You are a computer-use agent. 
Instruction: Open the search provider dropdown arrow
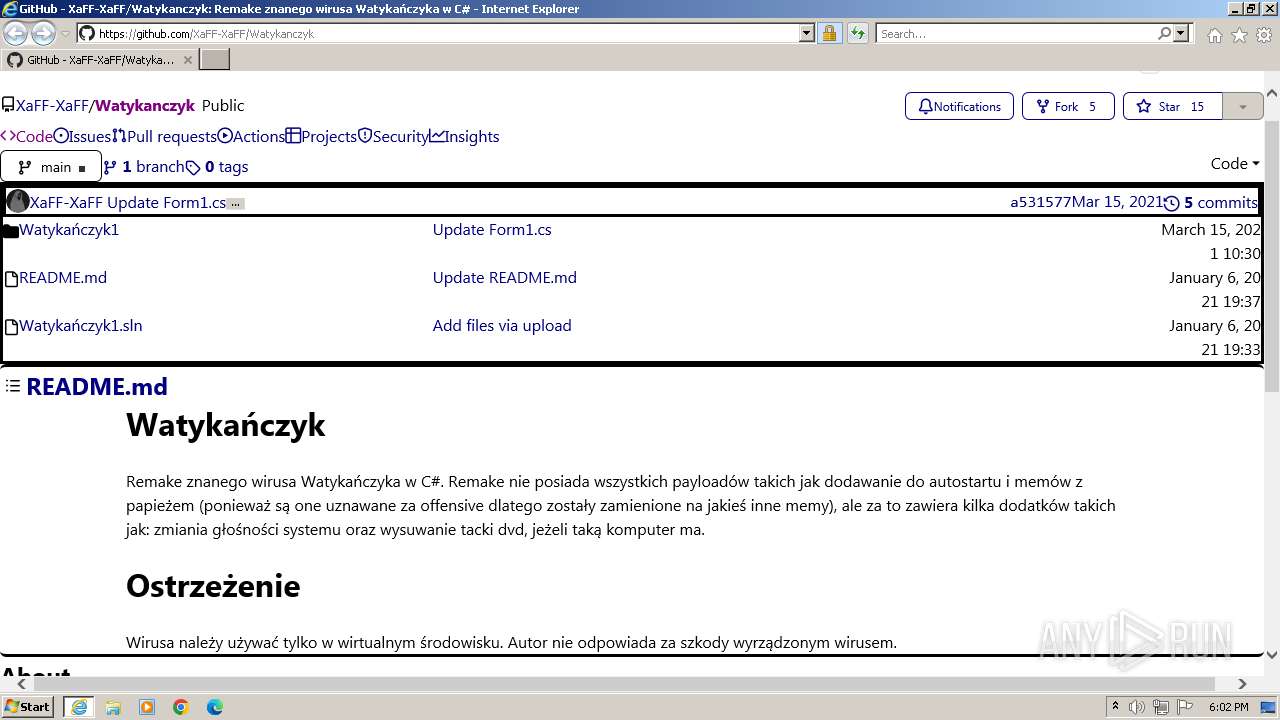tap(1182, 33)
